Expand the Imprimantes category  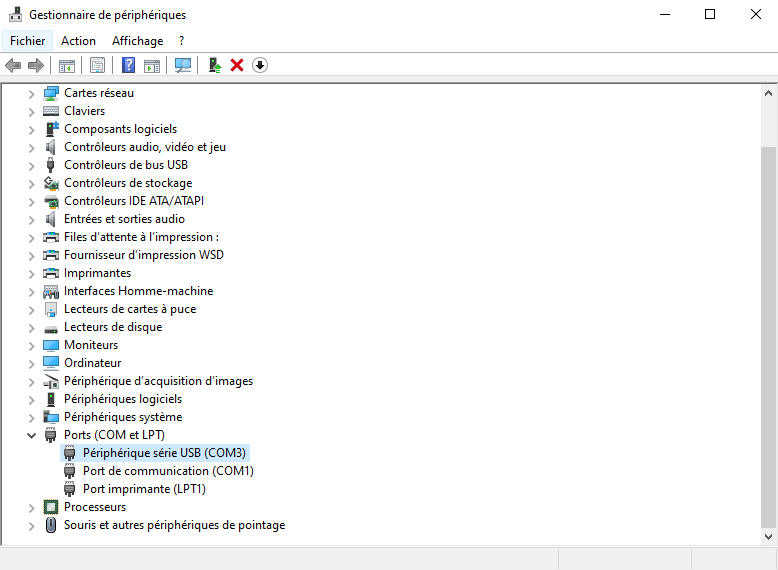(x=31, y=273)
